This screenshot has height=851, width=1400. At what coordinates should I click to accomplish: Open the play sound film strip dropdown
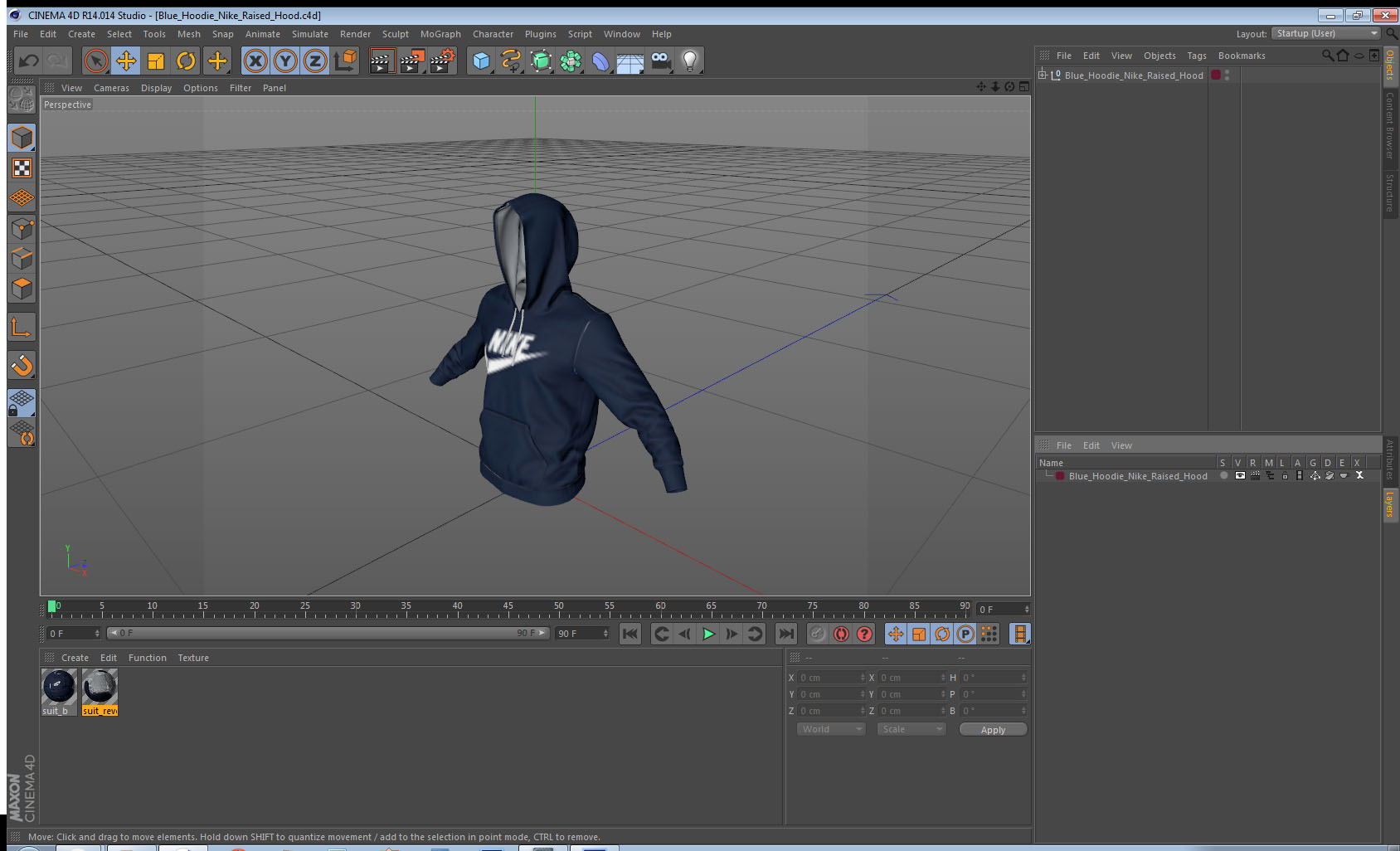coord(1019,634)
